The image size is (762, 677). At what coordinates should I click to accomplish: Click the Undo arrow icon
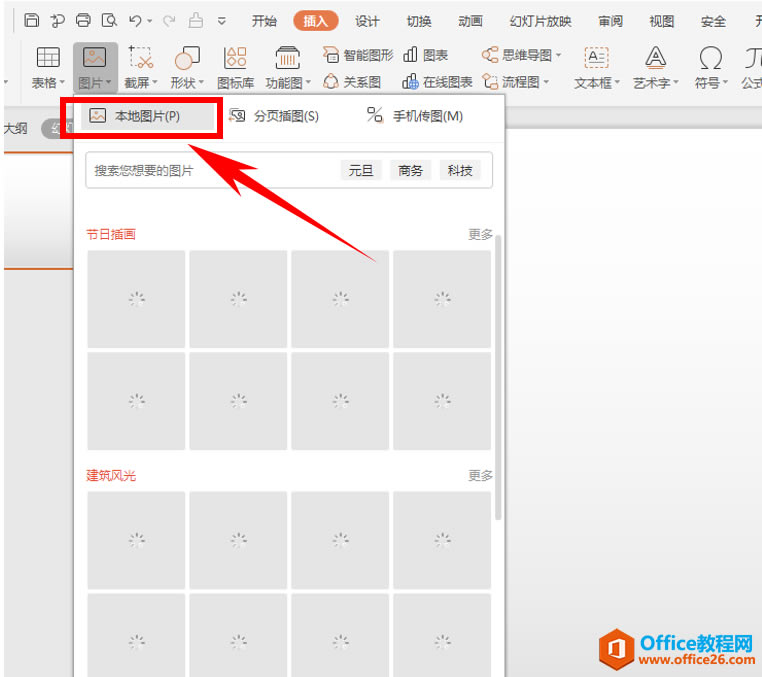(136, 20)
